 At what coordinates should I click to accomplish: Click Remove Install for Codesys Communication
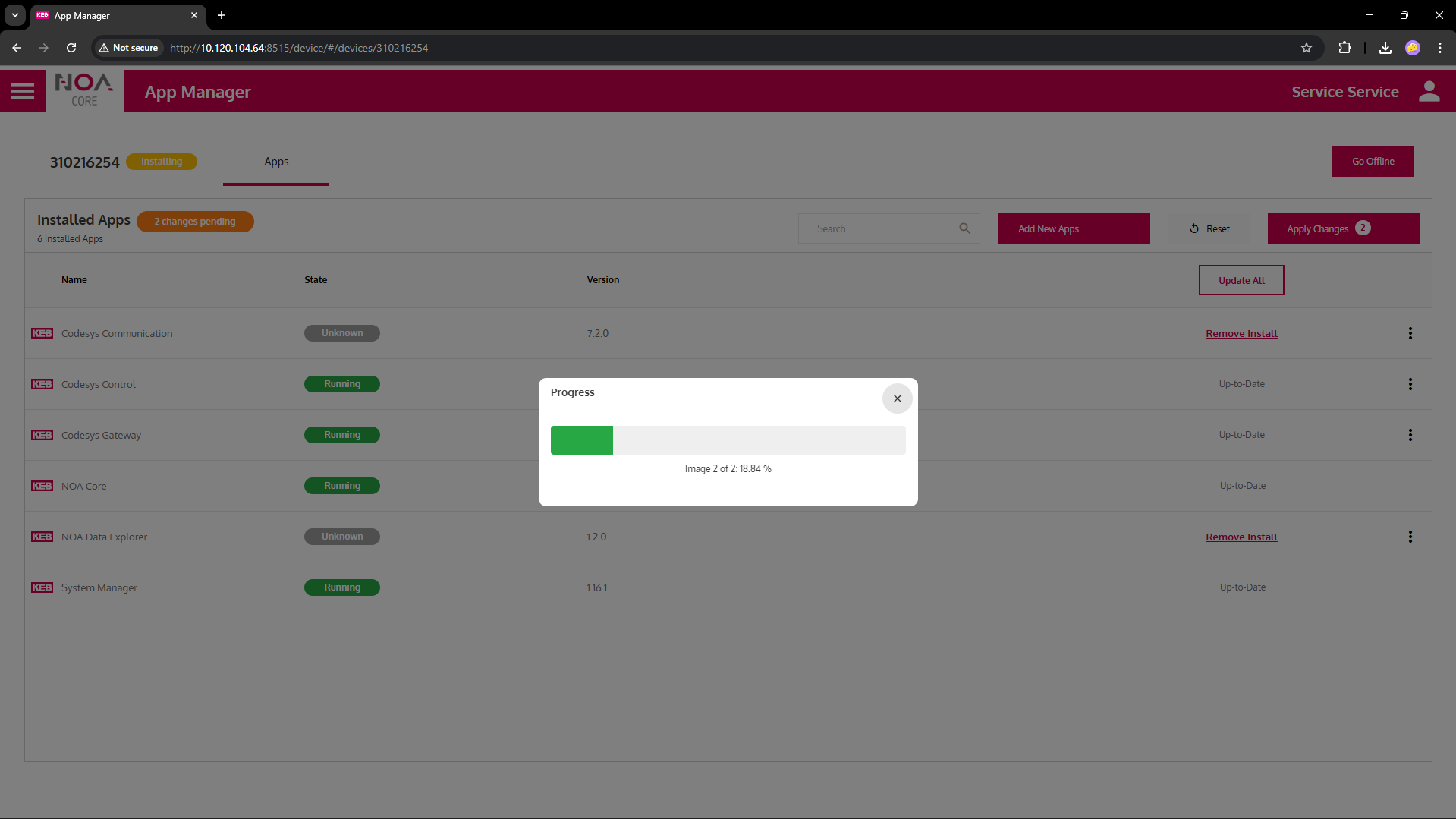point(1241,334)
